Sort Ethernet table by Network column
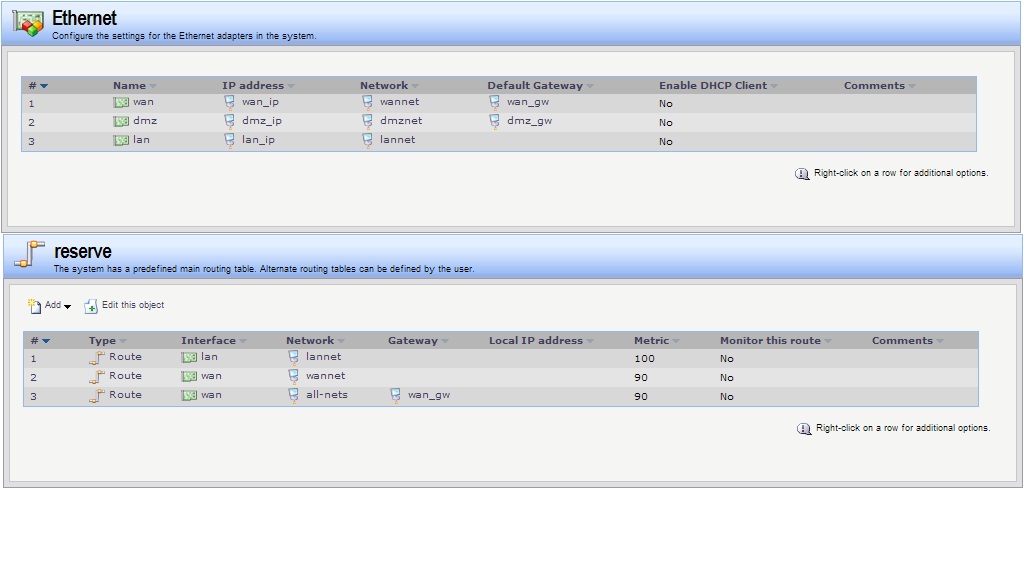This screenshot has height=566, width=1026. point(389,86)
